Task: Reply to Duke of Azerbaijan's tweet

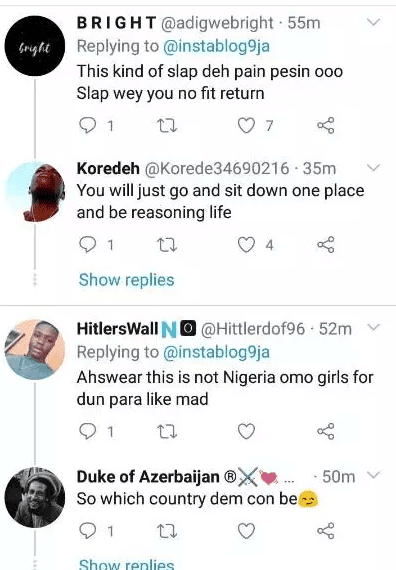Action: coord(88,531)
